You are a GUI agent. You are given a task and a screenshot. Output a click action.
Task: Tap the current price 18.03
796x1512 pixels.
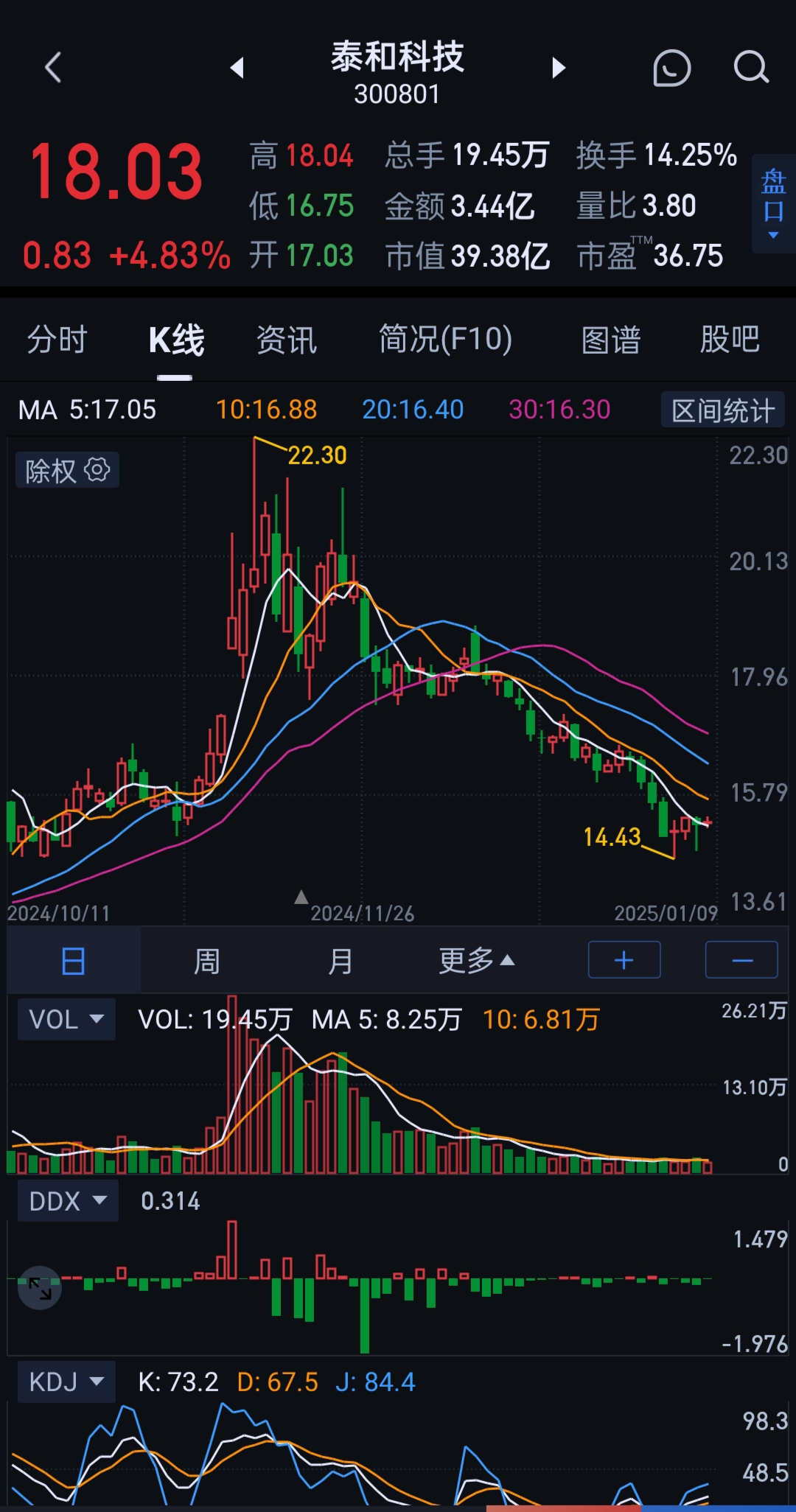coord(116,172)
